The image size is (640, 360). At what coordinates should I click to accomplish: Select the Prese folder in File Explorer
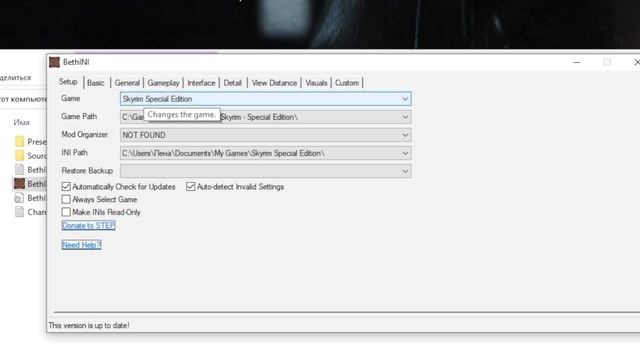[30, 142]
